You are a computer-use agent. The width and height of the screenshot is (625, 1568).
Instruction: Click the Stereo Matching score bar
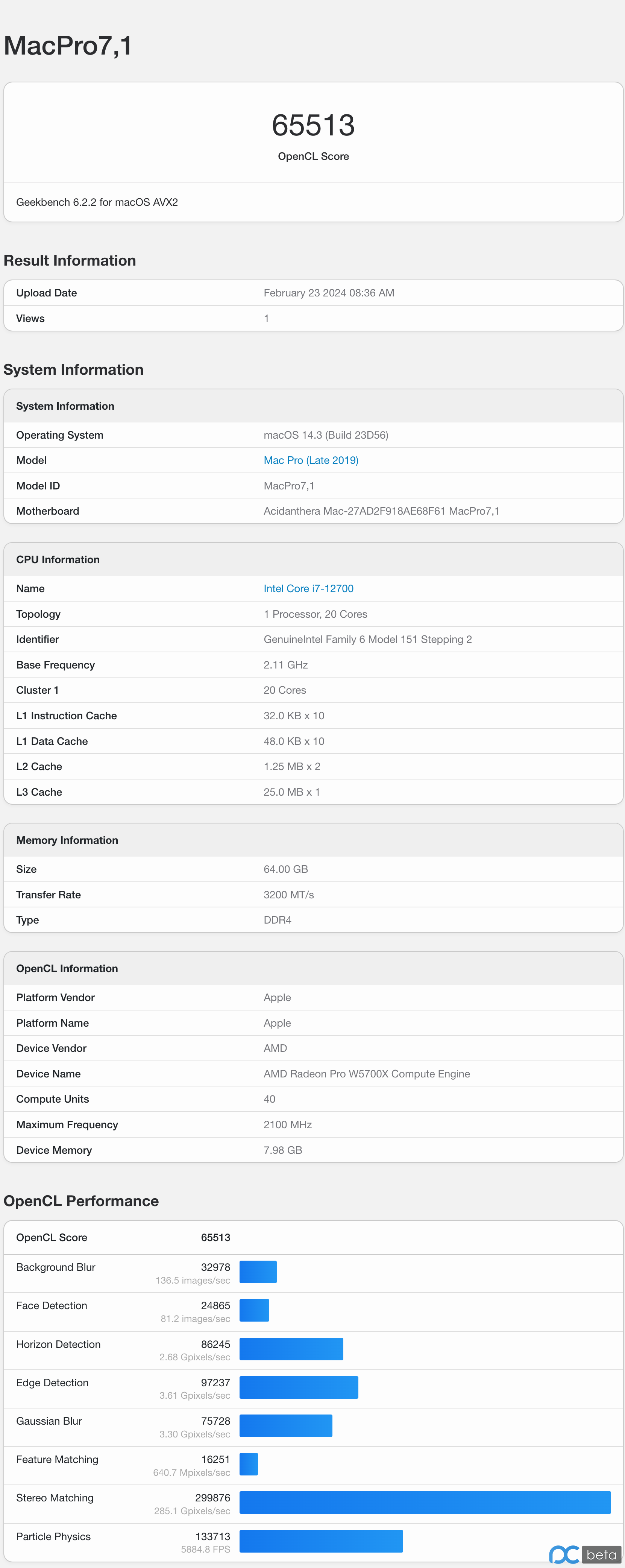coord(425,1502)
